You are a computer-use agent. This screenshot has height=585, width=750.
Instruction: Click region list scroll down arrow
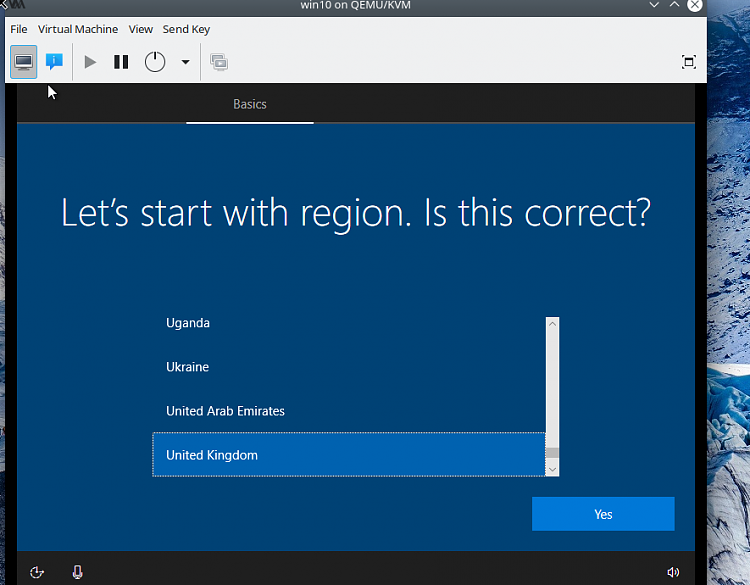tap(552, 469)
